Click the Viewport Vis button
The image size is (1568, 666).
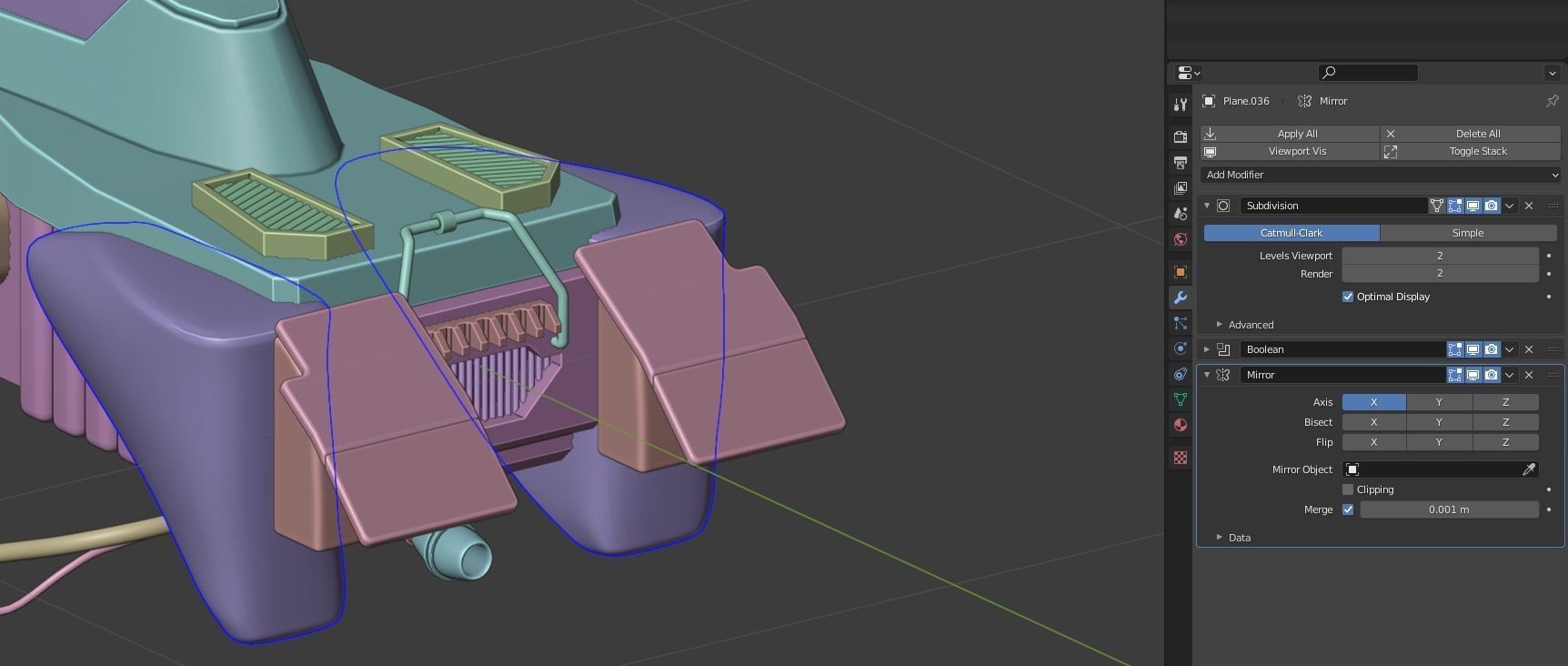coord(1290,151)
